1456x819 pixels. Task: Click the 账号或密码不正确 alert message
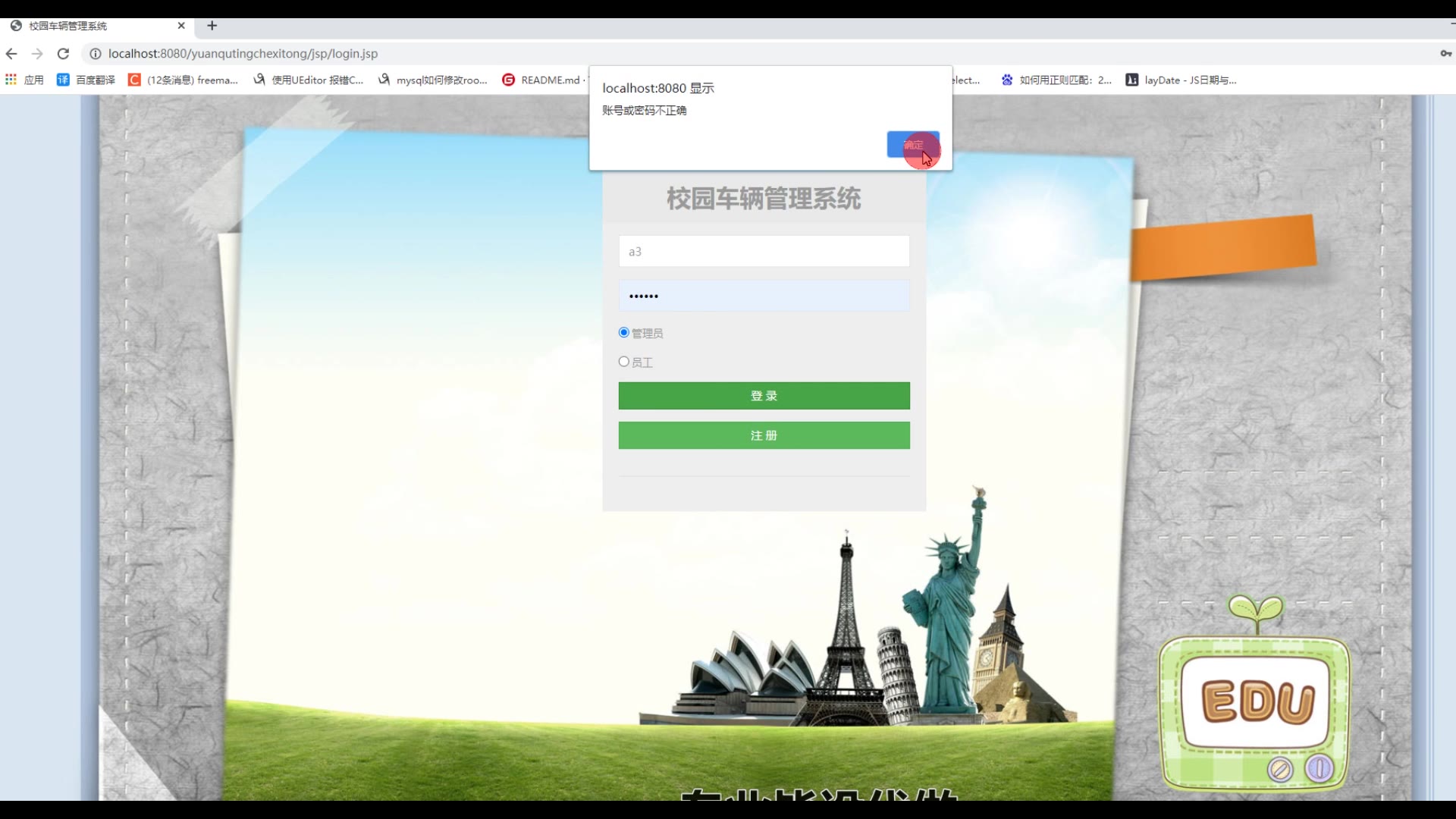click(645, 111)
